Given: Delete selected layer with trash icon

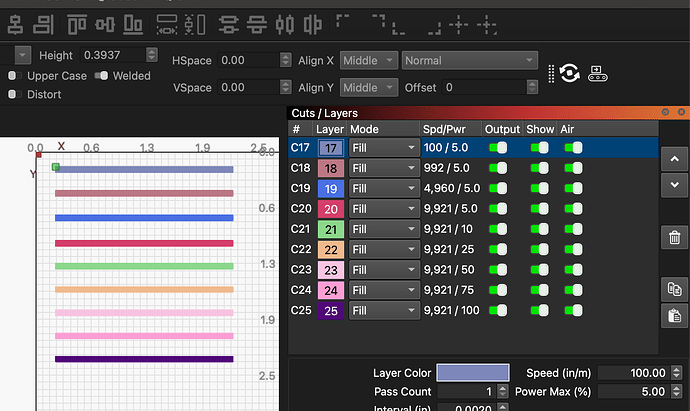Looking at the screenshot, I should coord(674,238).
